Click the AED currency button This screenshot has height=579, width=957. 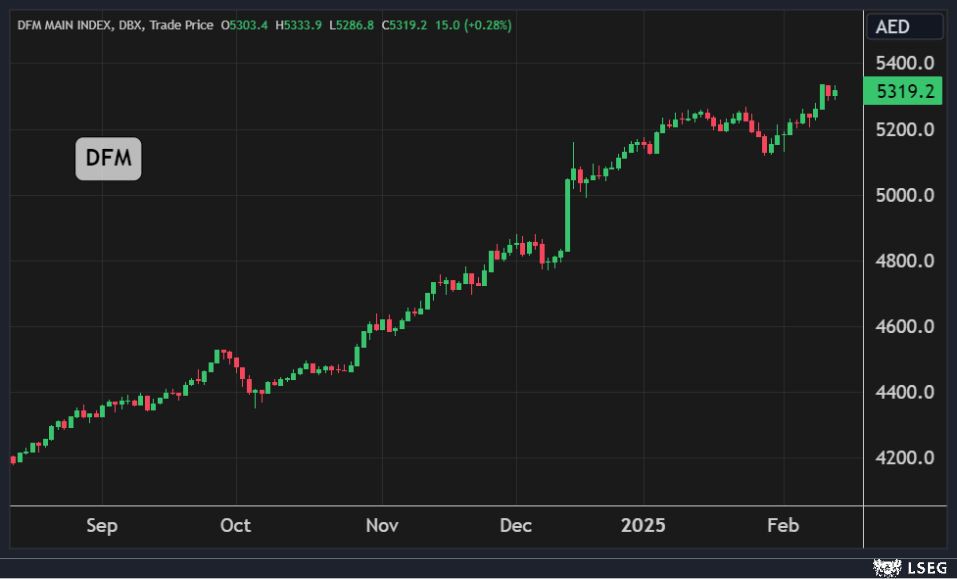click(892, 27)
